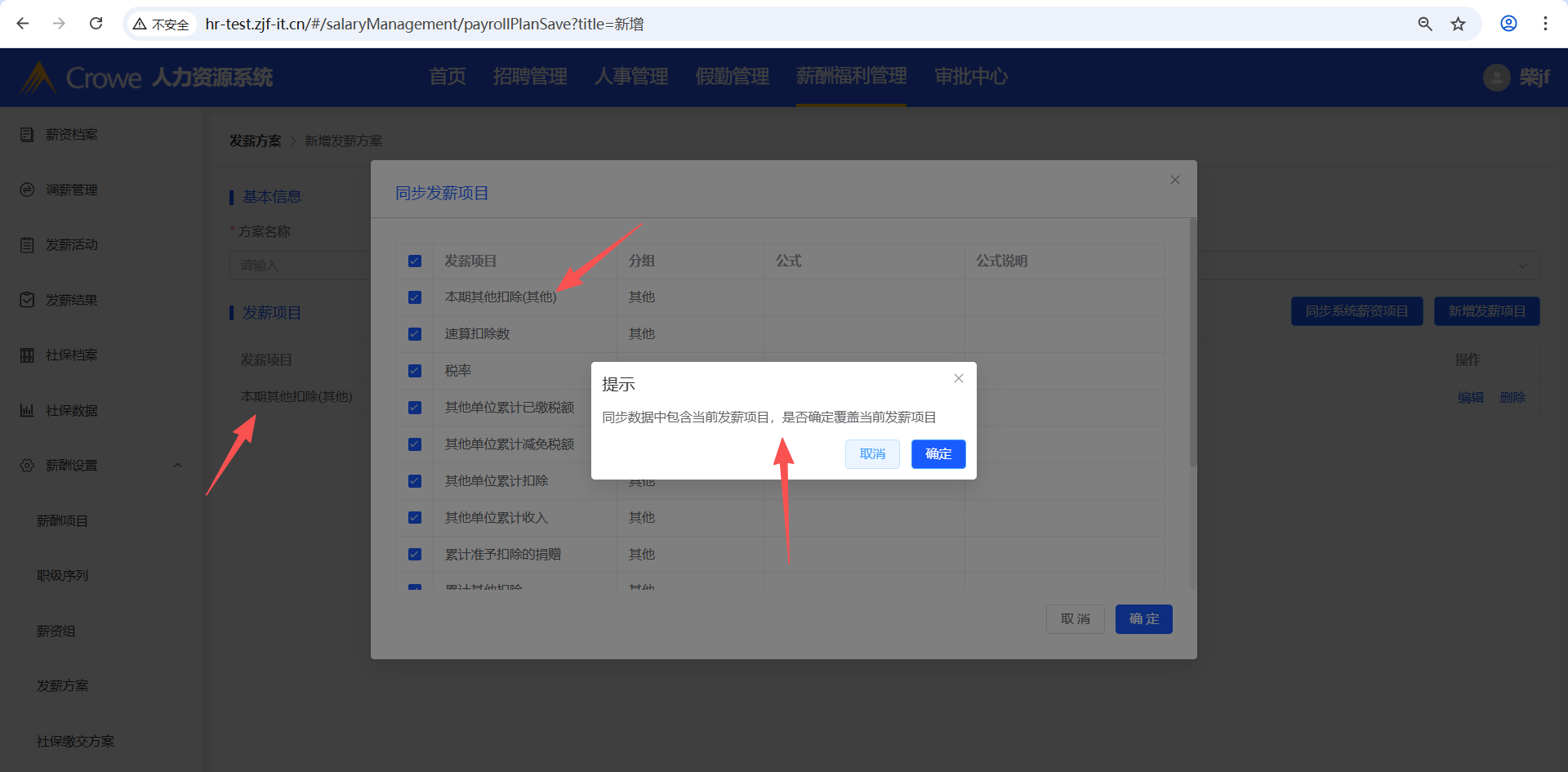Click the 社保档案 sidebar icon

[x=27, y=355]
